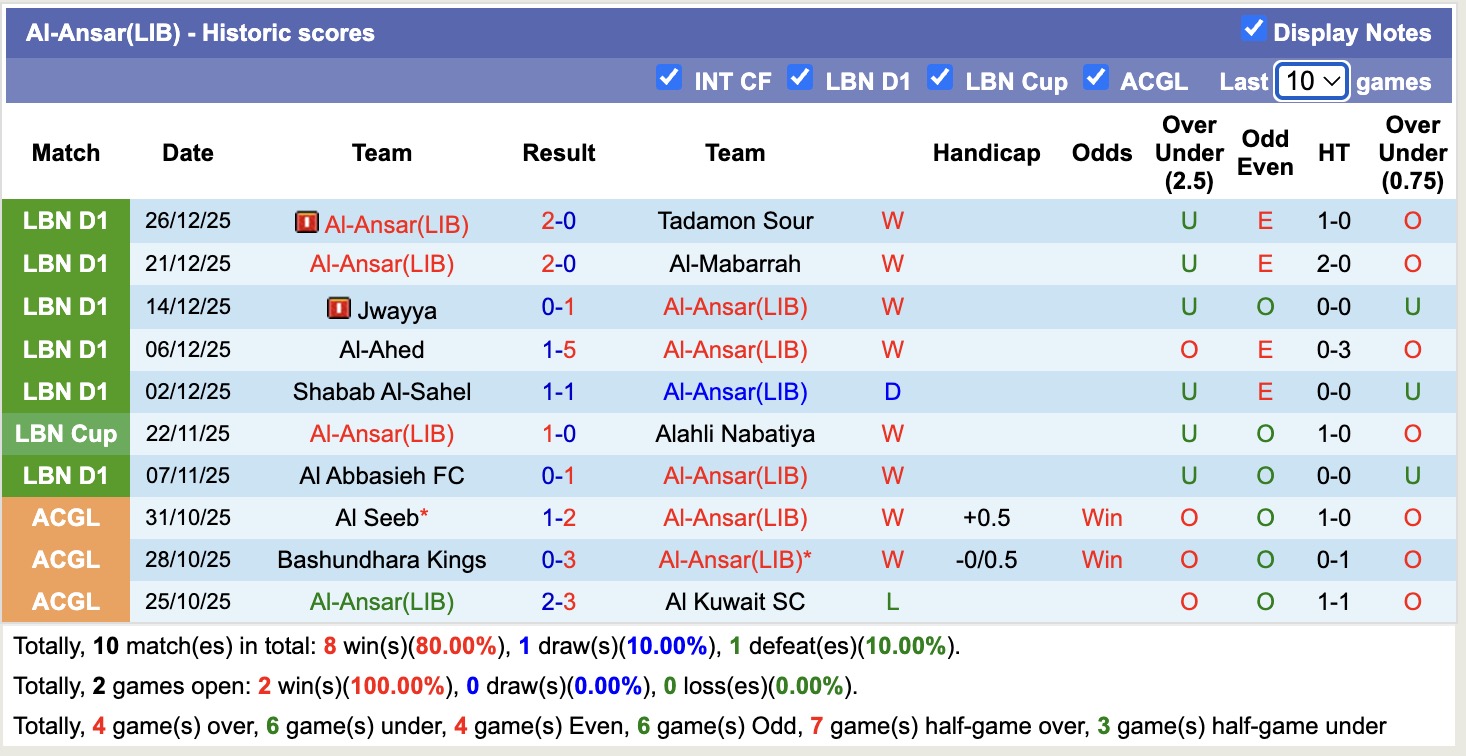
Task: Click the Win odds for Al Seeb match
Action: (1100, 517)
